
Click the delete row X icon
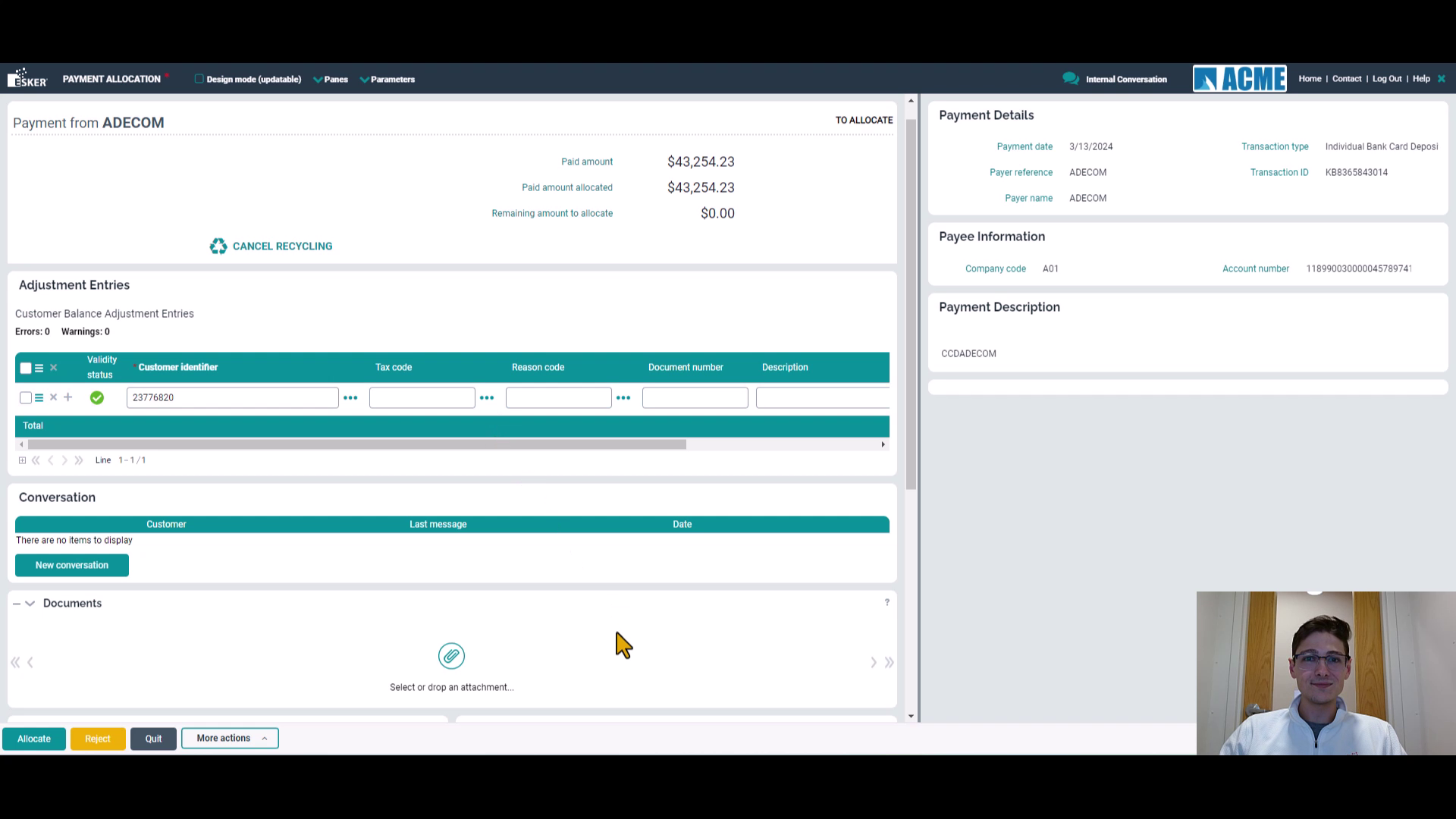(53, 397)
